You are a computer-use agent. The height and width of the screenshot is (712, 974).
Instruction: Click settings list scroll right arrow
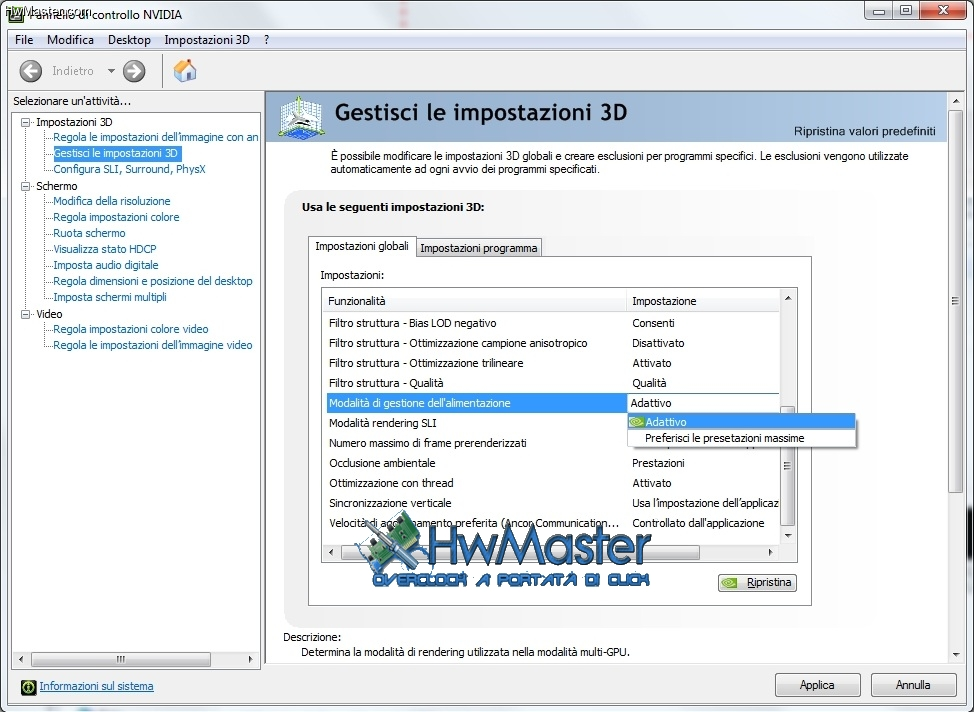[771, 552]
